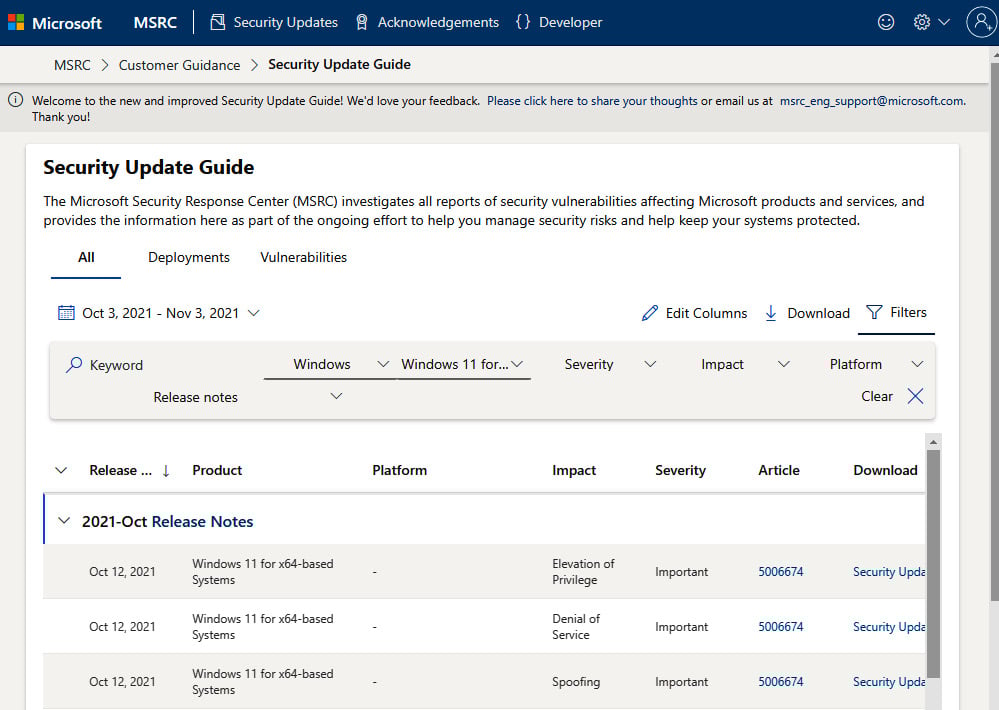Click the table vertical scrollbar thumb
Image resolution: width=999 pixels, height=710 pixels.
click(x=933, y=564)
